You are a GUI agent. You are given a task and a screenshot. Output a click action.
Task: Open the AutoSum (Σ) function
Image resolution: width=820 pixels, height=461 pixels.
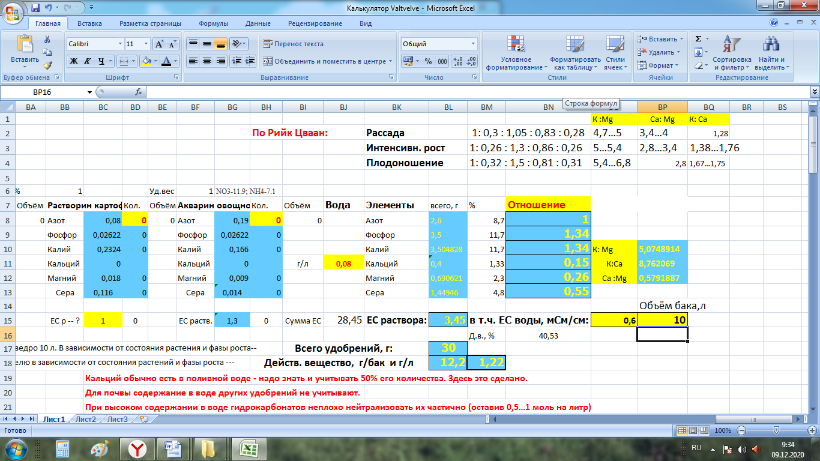(x=698, y=39)
